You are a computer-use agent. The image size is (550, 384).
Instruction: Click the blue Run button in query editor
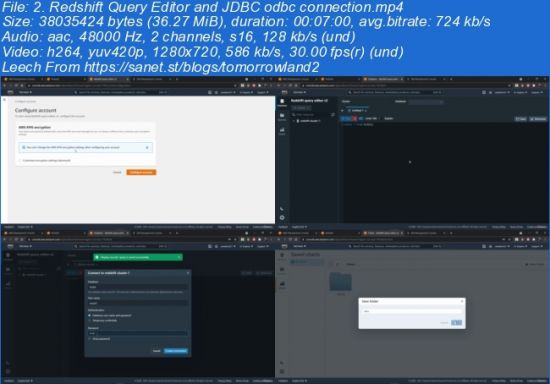(346, 119)
